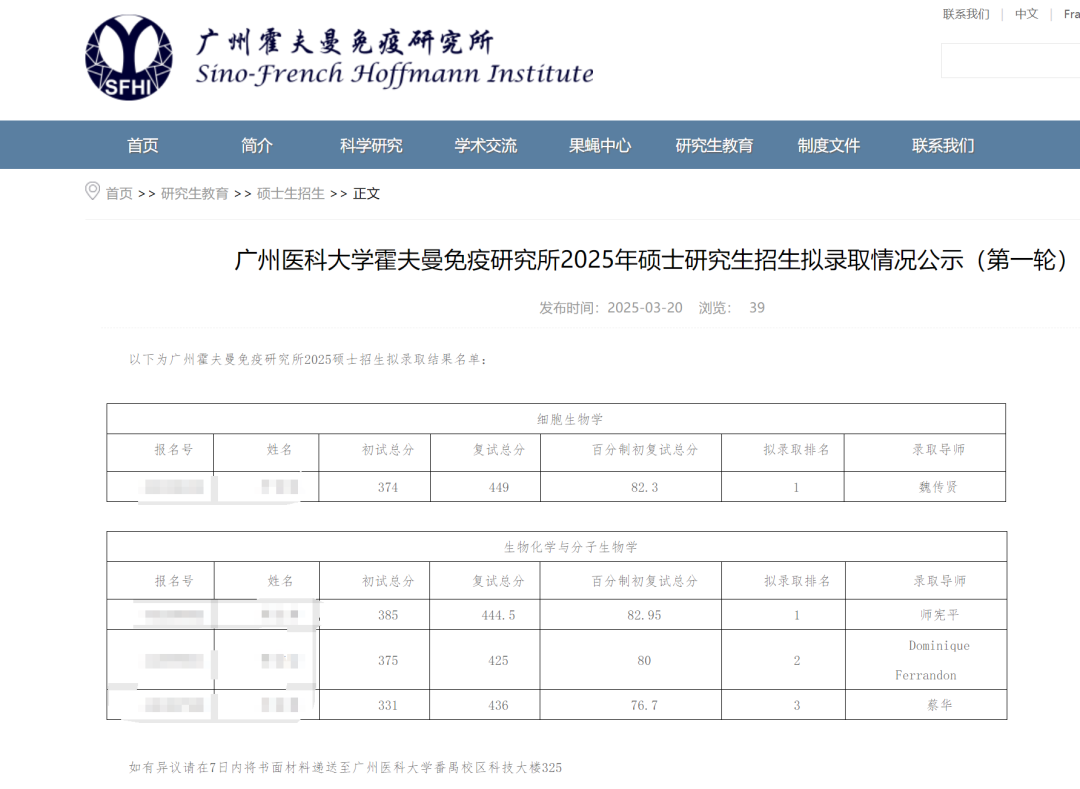The width and height of the screenshot is (1080, 789).
Task: Select the initial score 331
Action: [x=388, y=705]
